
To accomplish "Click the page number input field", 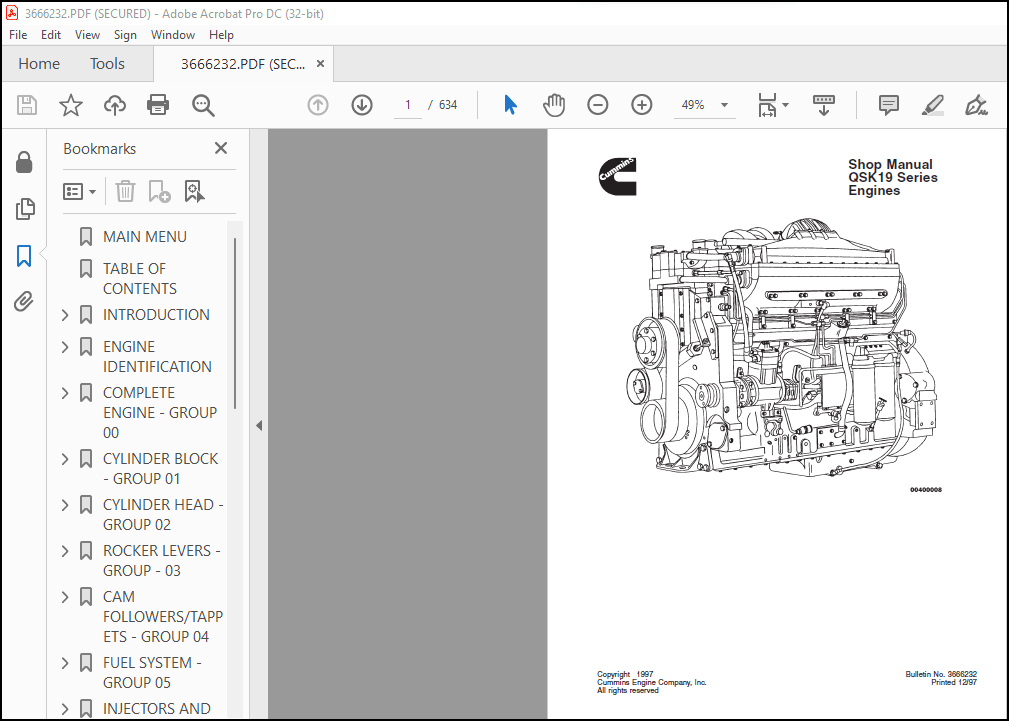I will coord(407,105).
